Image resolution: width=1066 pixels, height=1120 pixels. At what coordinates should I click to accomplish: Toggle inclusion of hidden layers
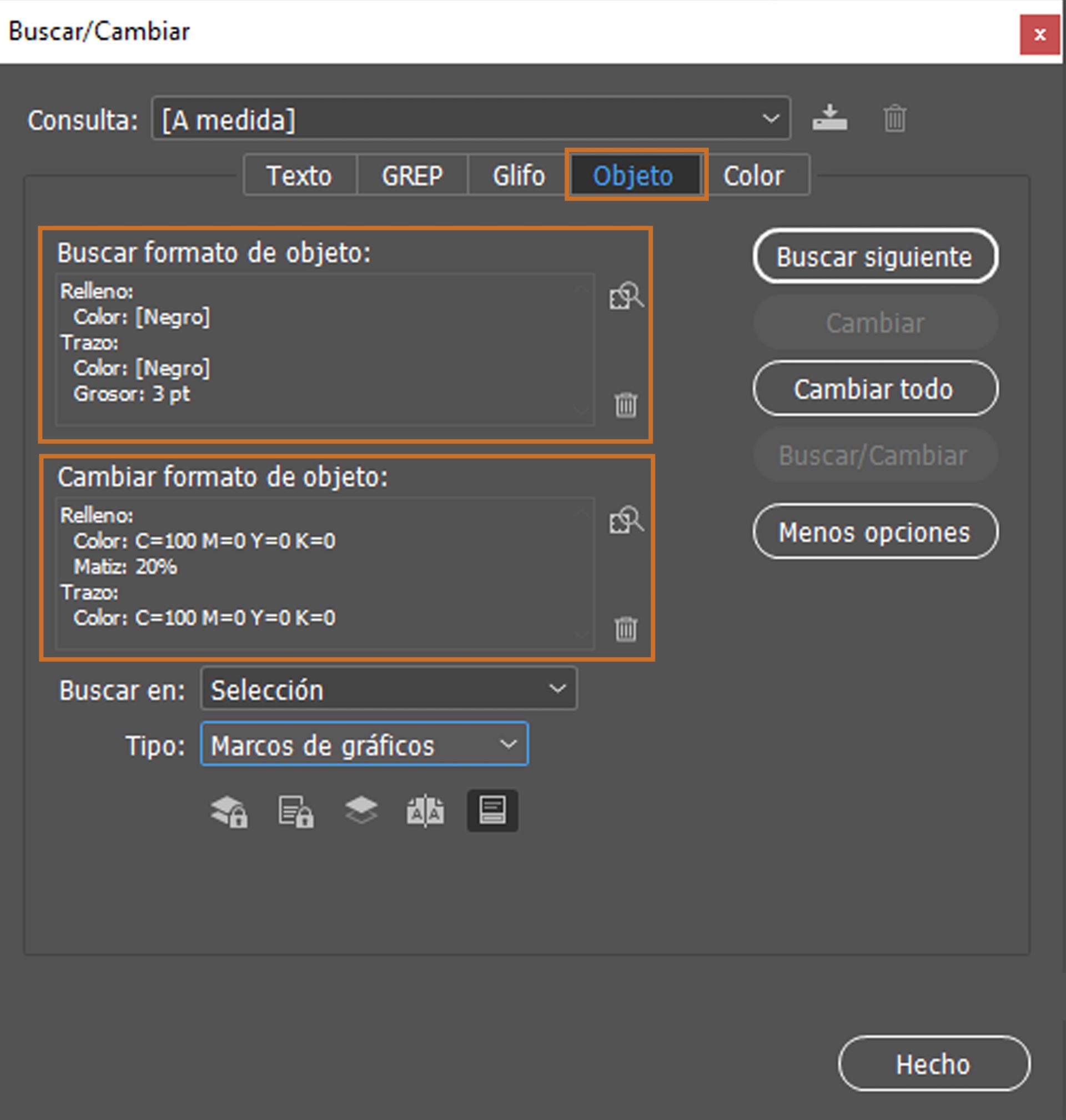pos(362,810)
